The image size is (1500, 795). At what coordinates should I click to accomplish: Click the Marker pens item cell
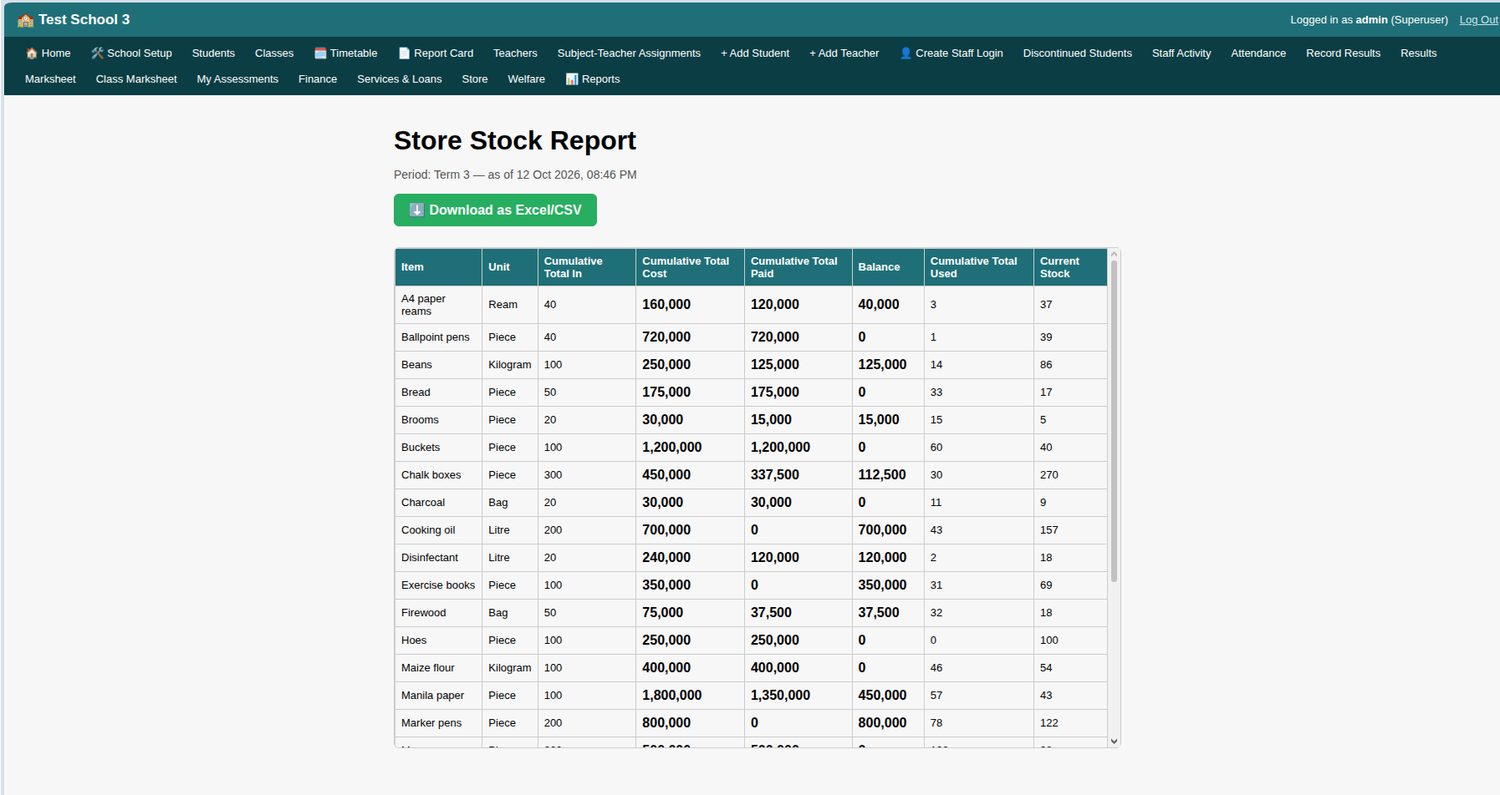click(x=438, y=722)
